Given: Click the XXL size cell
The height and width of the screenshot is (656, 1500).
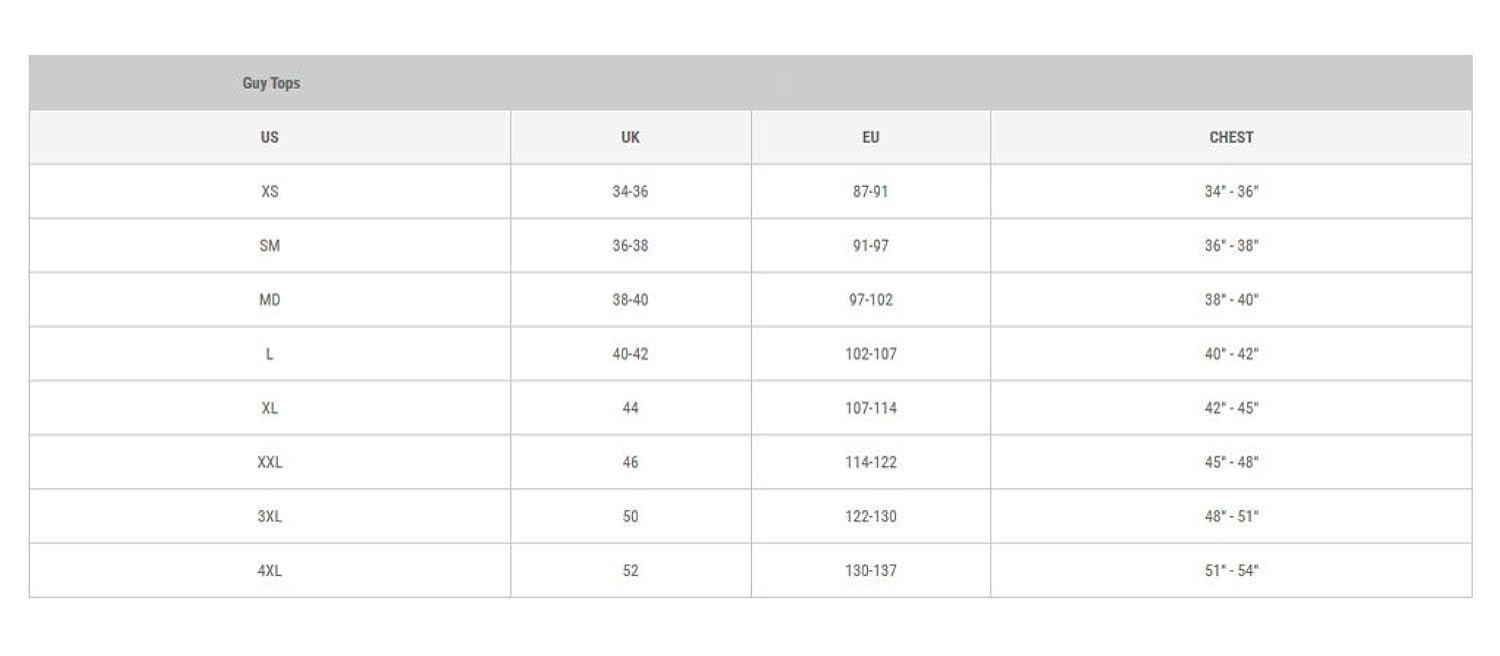Looking at the screenshot, I should tap(270, 462).
